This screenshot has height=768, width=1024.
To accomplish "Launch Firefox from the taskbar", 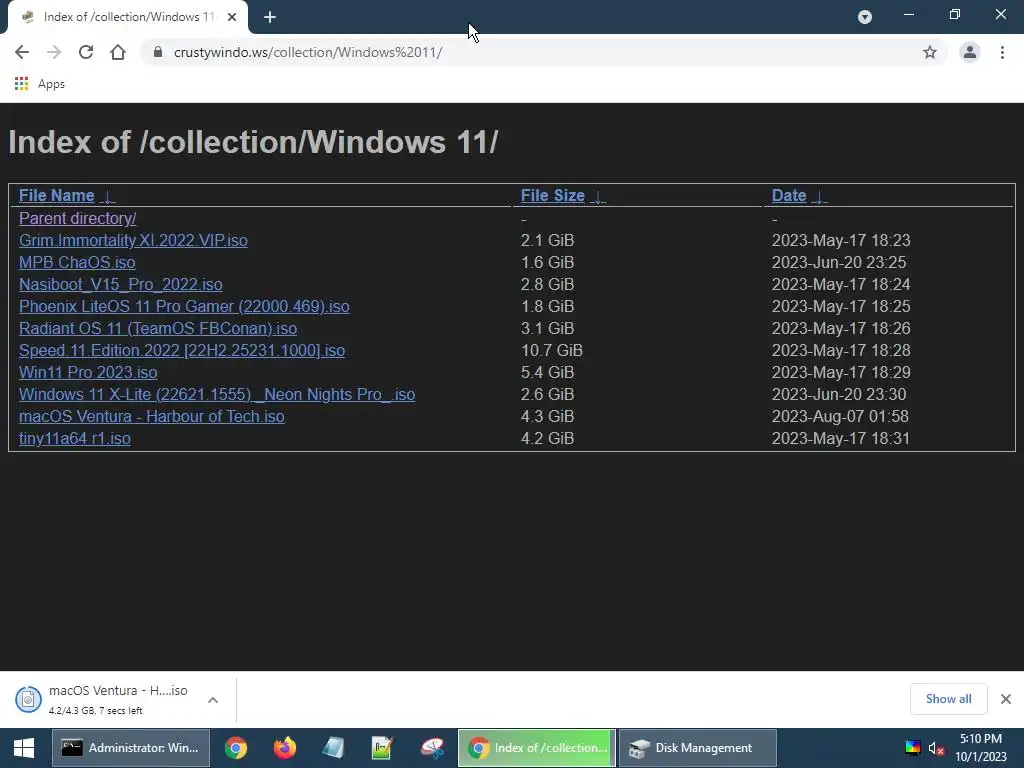I will (285, 748).
